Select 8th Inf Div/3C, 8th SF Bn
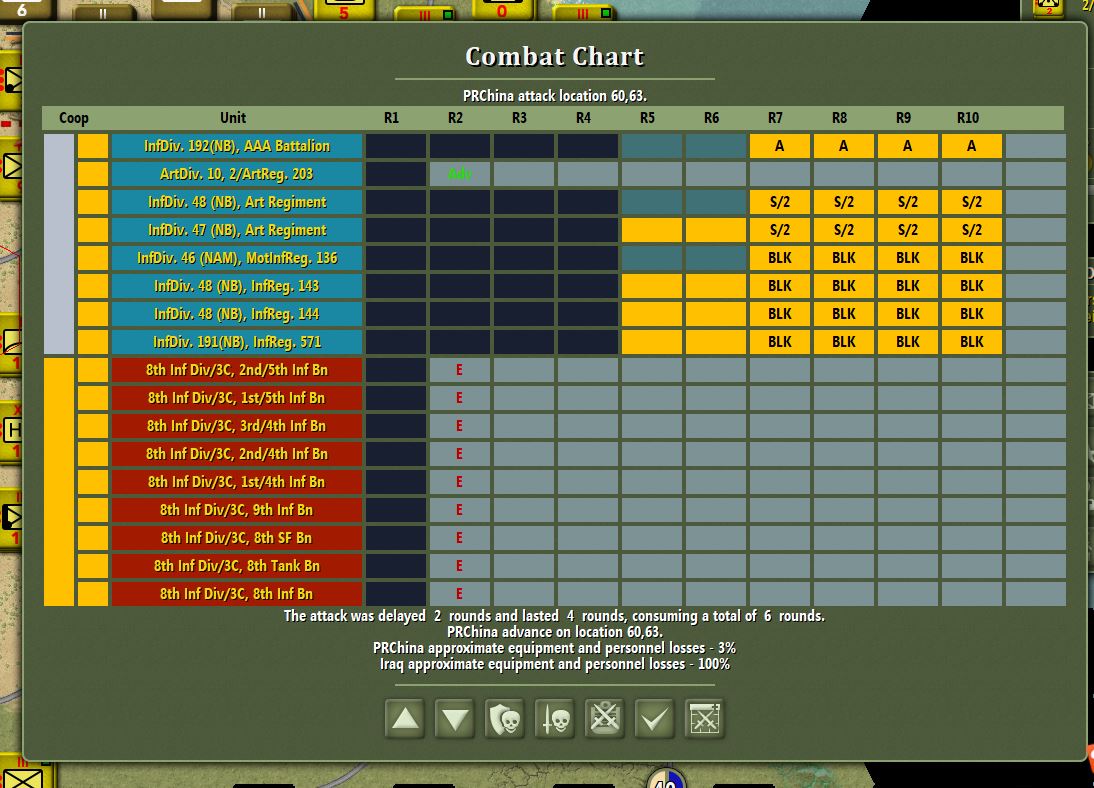 click(237, 537)
